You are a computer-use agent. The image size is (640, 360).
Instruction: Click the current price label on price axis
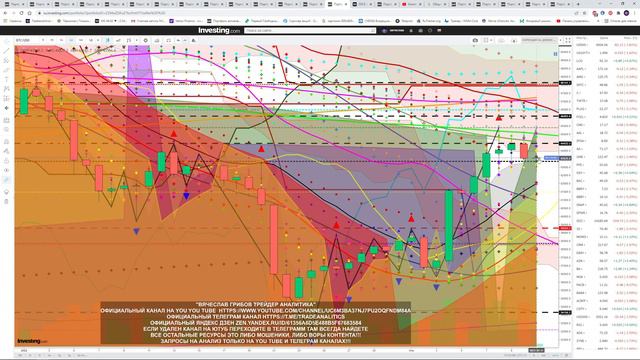click(x=565, y=158)
